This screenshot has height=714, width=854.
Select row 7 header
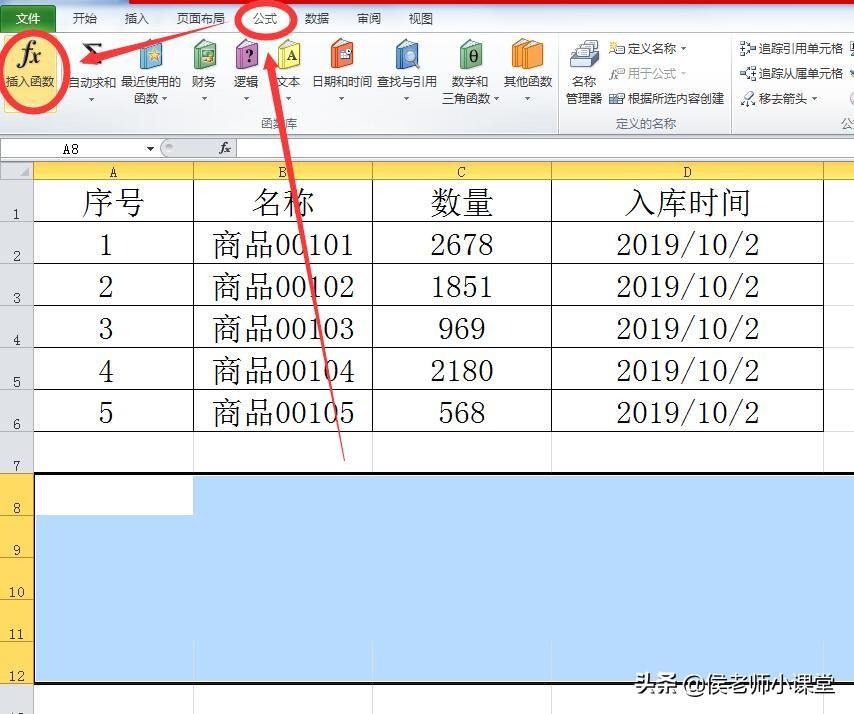17,453
